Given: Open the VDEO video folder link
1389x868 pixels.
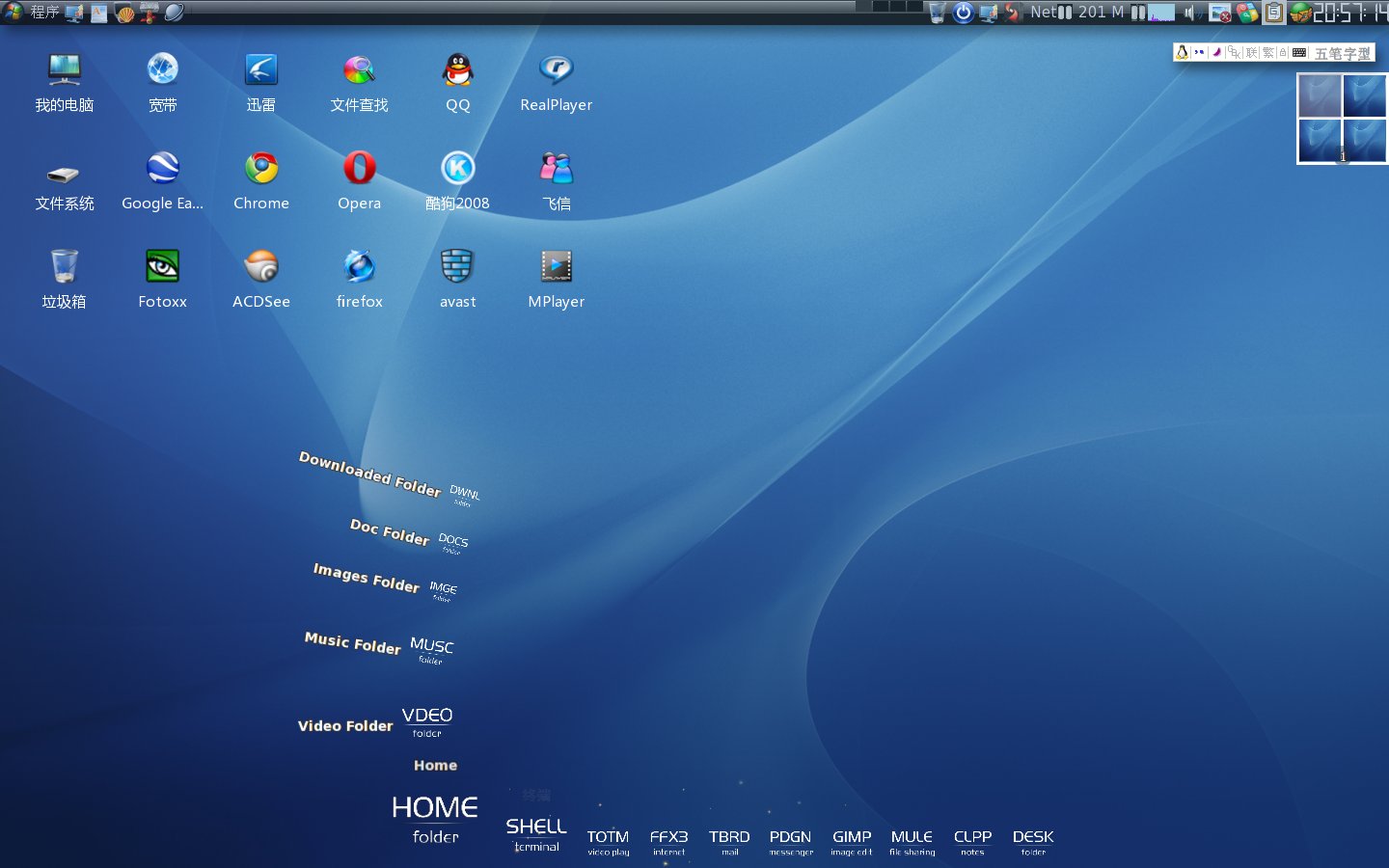Looking at the screenshot, I should tap(426, 720).
